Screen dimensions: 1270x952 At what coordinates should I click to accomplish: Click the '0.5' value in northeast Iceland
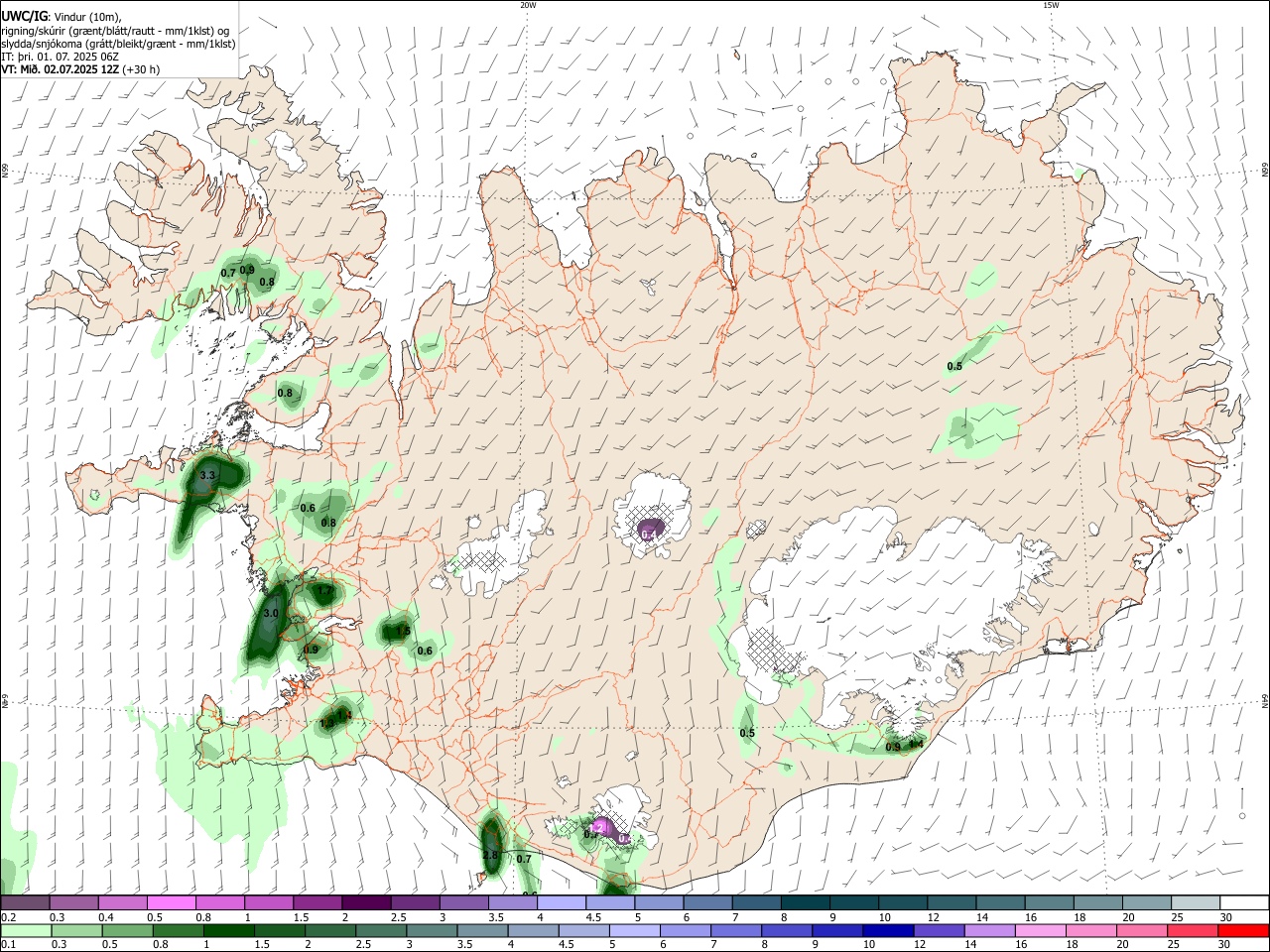954,367
